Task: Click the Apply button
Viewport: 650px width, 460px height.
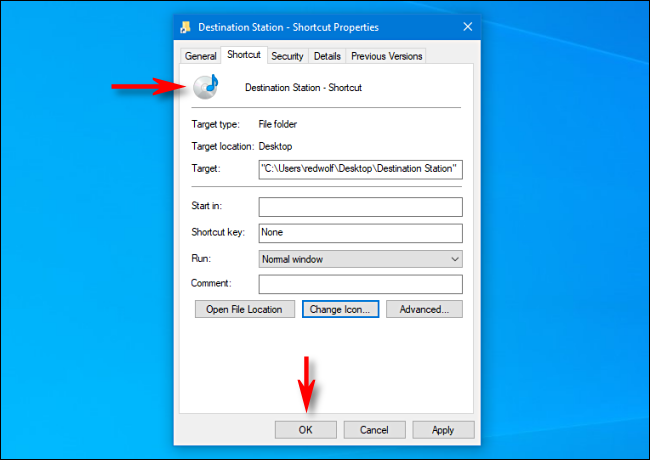Action: click(x=443, y=430)
